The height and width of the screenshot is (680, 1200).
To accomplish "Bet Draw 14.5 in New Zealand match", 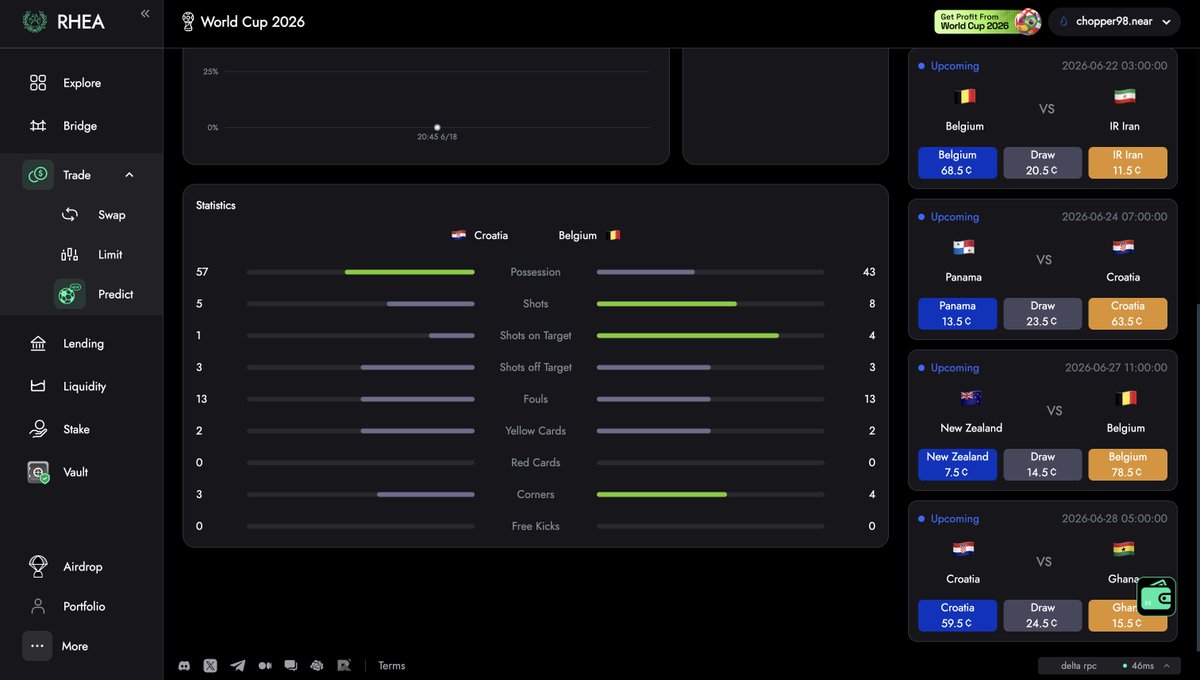I will pyautogui.click(x=1043, y=465).
